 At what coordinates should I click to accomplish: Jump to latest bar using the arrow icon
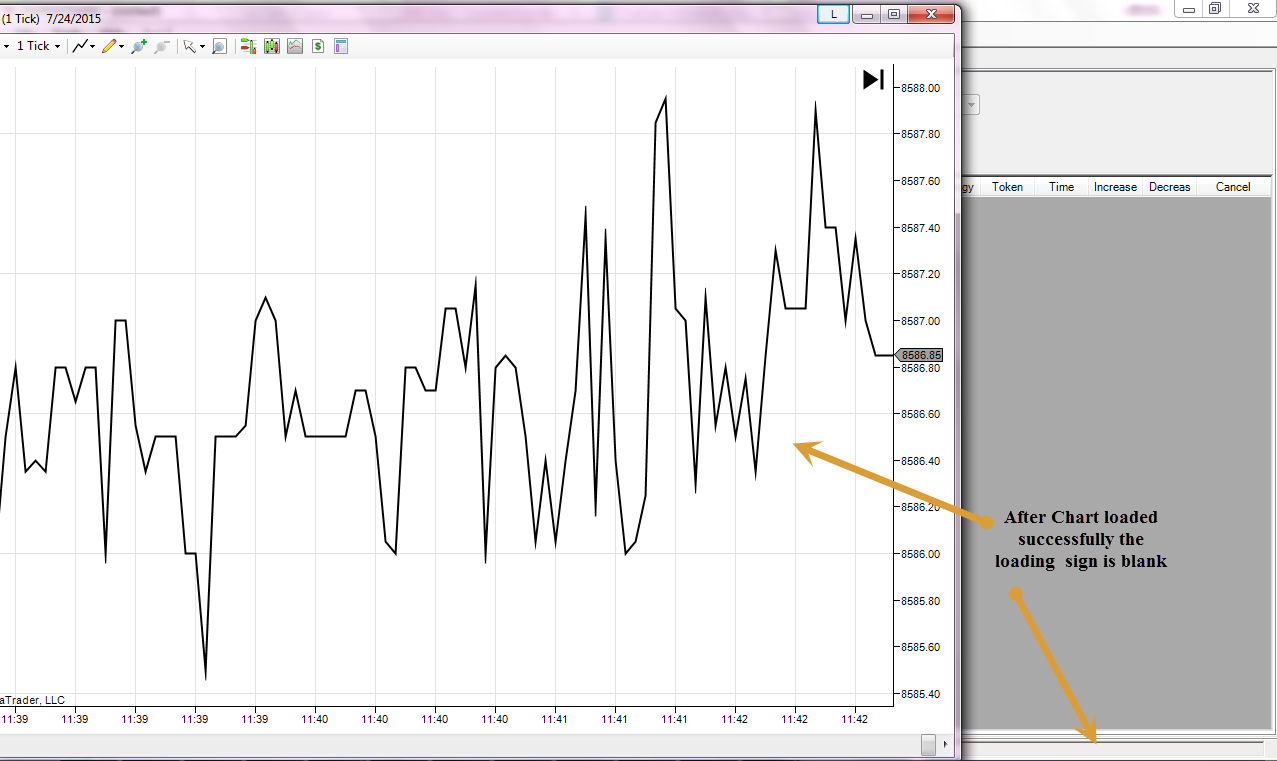pos(873,80)
